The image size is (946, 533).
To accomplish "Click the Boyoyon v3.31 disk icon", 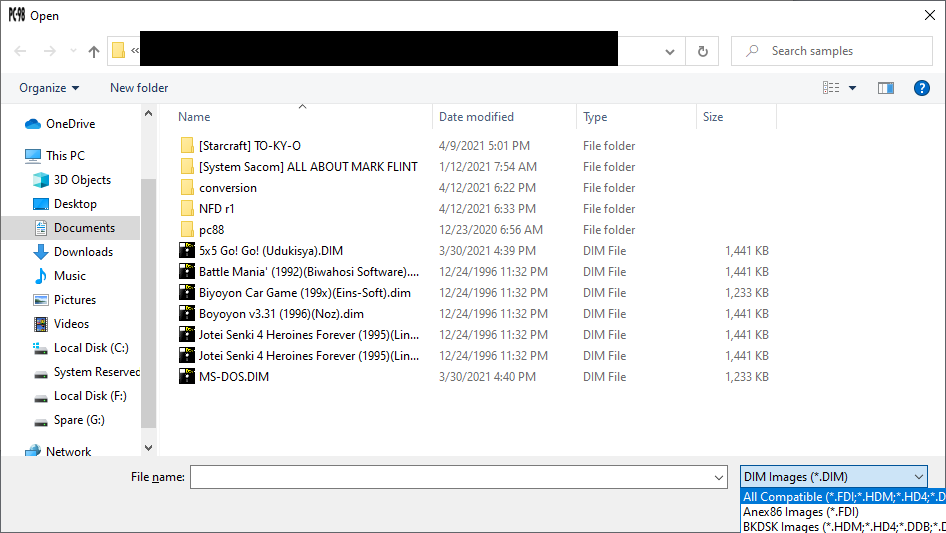I will (187, 314).
